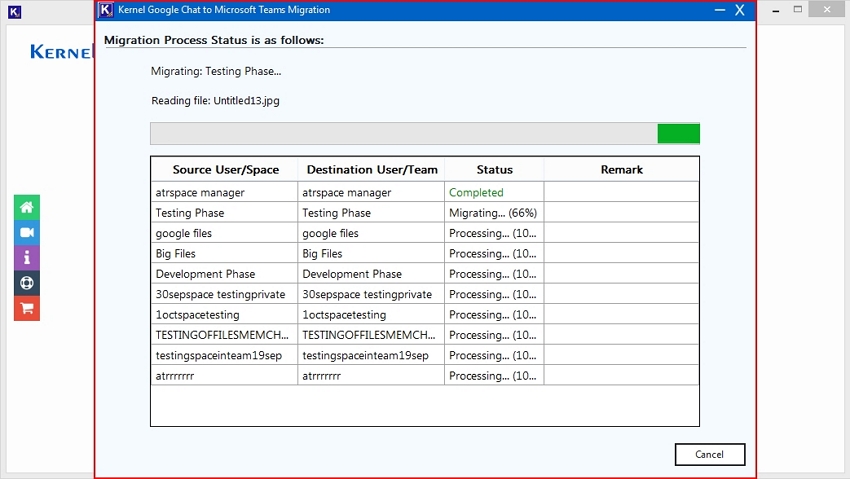Select destination cell 'Big Files'

(x=371, y=254)
